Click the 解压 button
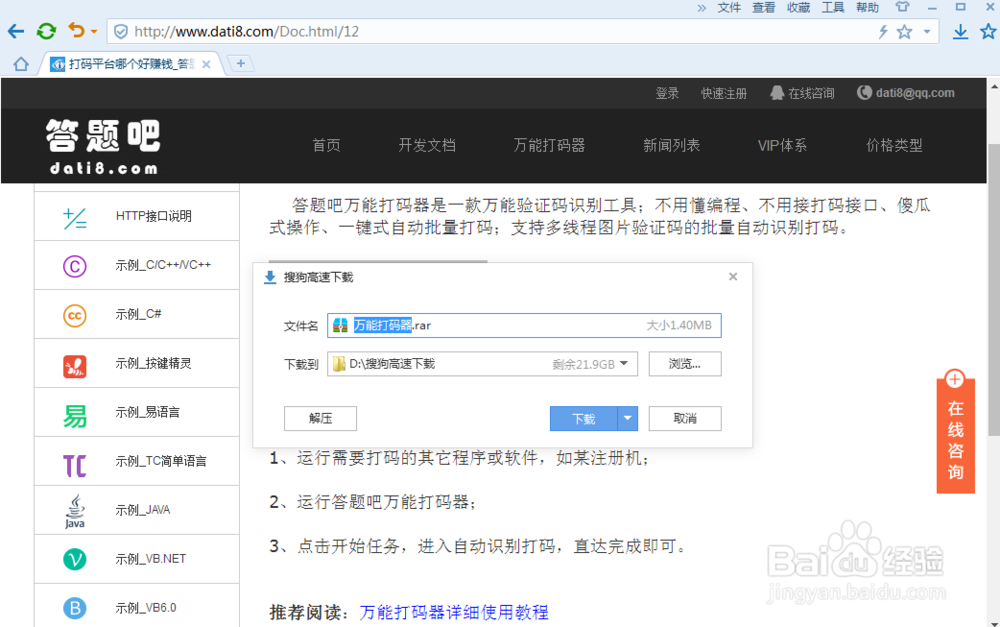 (x=320, y=418)
